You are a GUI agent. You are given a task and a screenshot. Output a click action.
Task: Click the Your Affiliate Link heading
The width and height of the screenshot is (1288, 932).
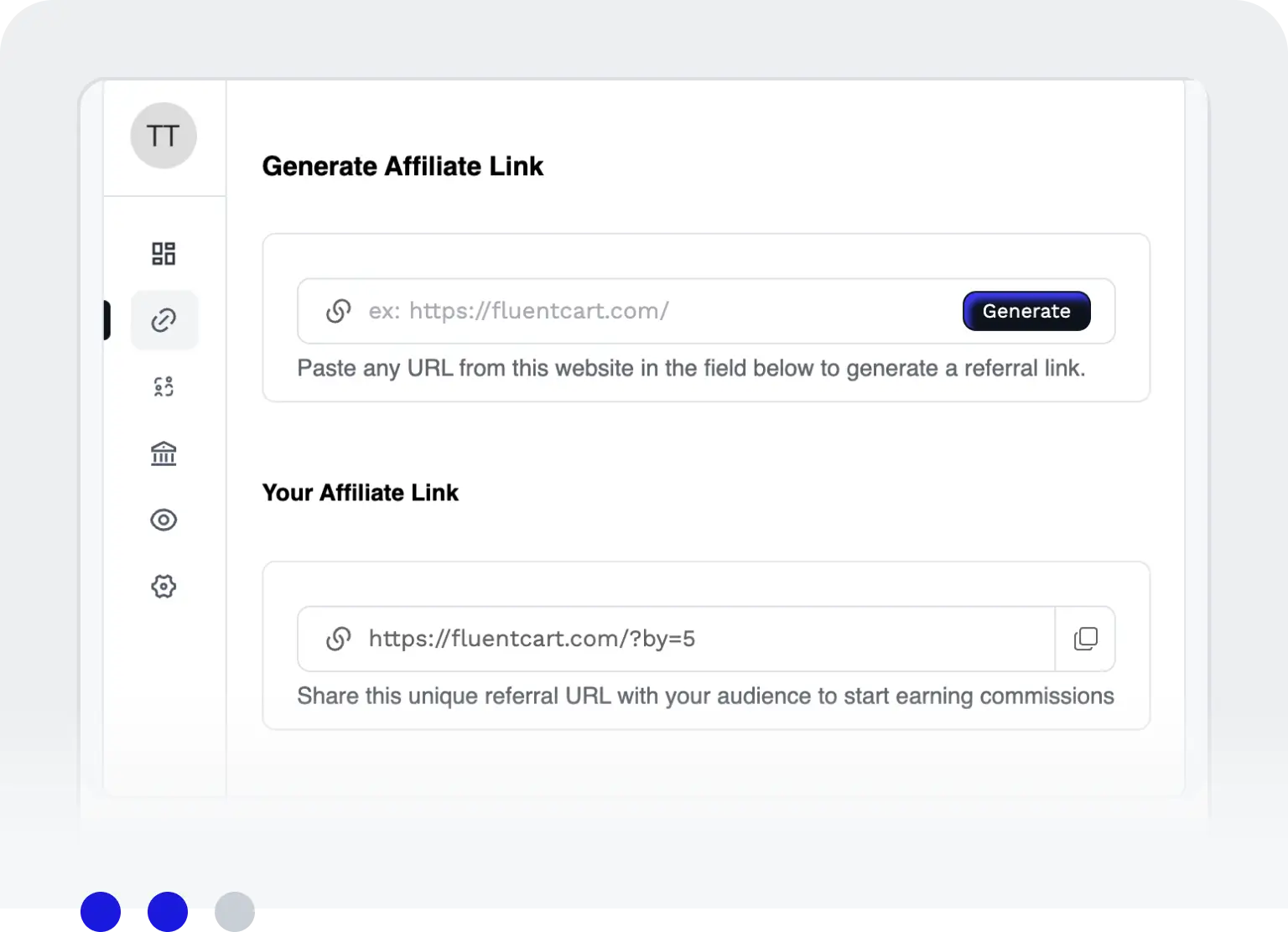[x=360, y=493]
